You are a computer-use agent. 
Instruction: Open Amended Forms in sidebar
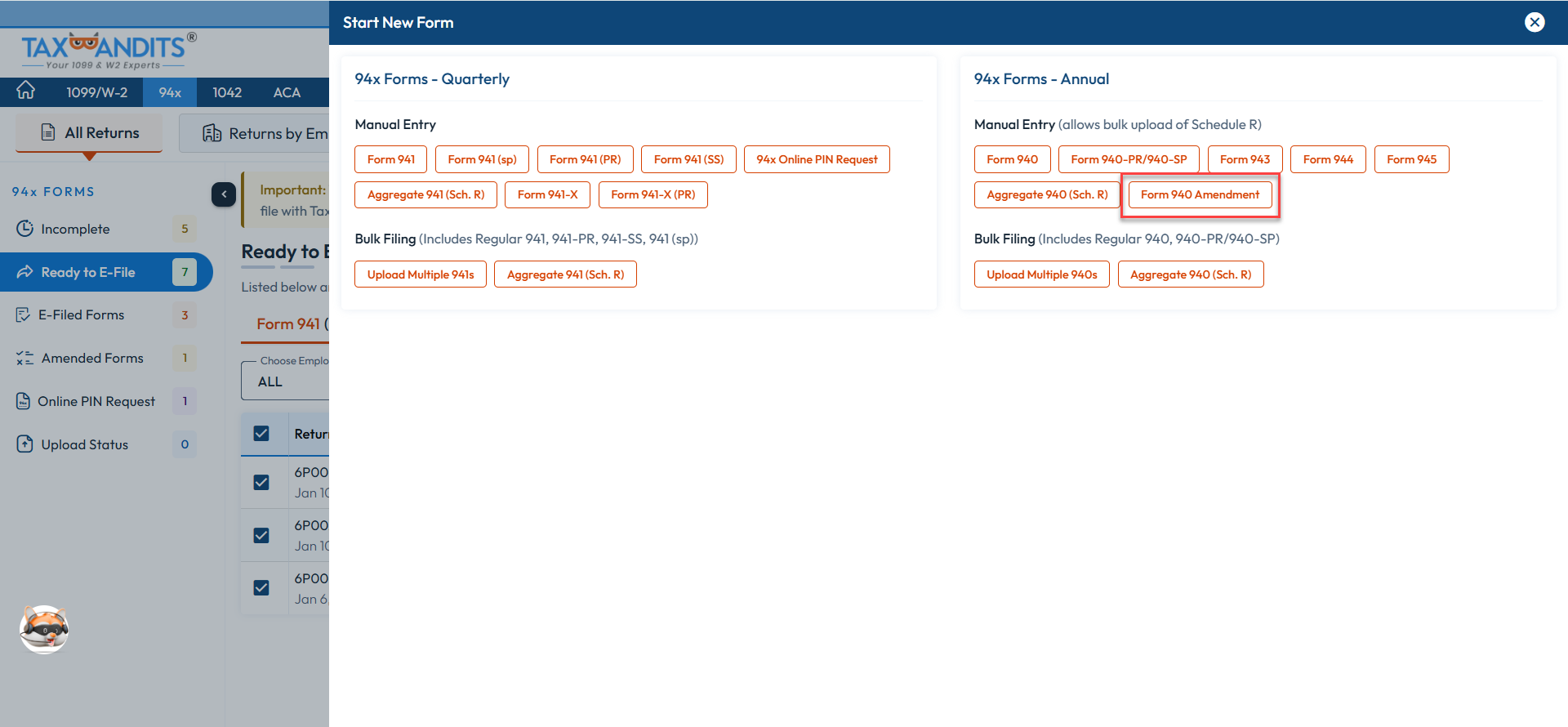[x=106, y=358]
